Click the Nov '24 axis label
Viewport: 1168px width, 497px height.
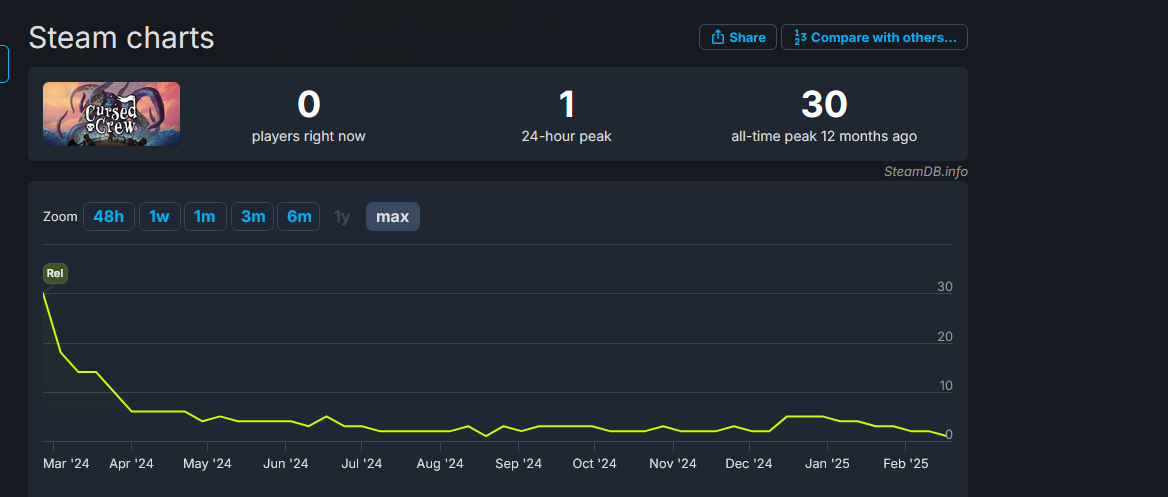click(x=673, y=463)
